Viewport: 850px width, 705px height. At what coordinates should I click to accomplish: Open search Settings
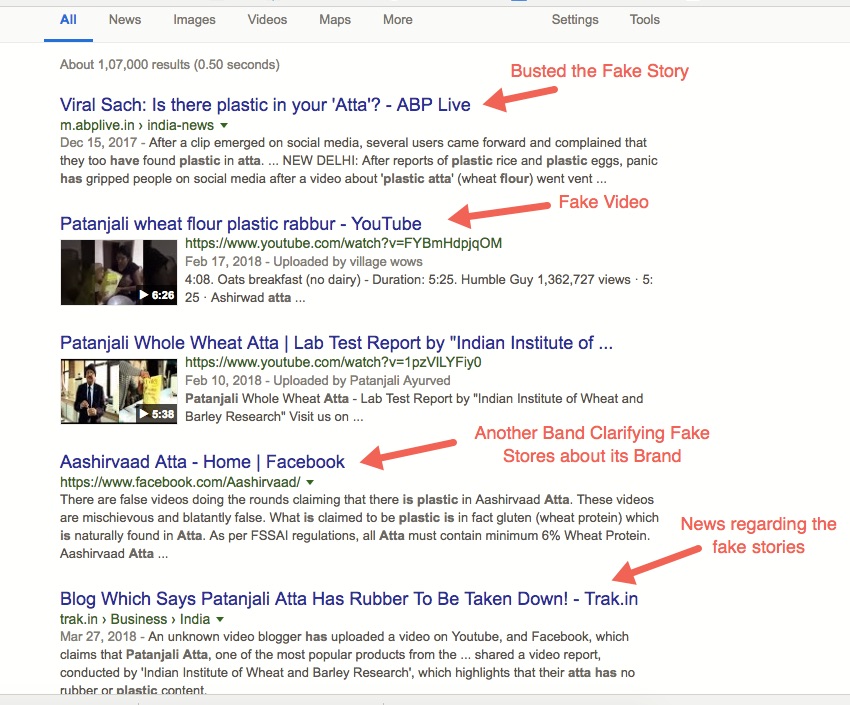click(x=575, y=20)
